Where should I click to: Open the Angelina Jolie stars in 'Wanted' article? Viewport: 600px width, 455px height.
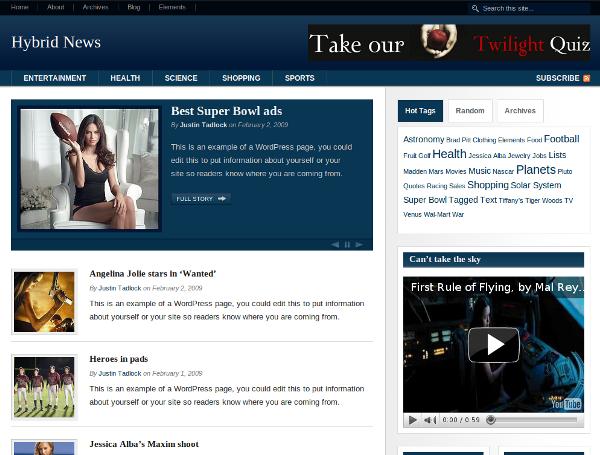click(153, 274)
